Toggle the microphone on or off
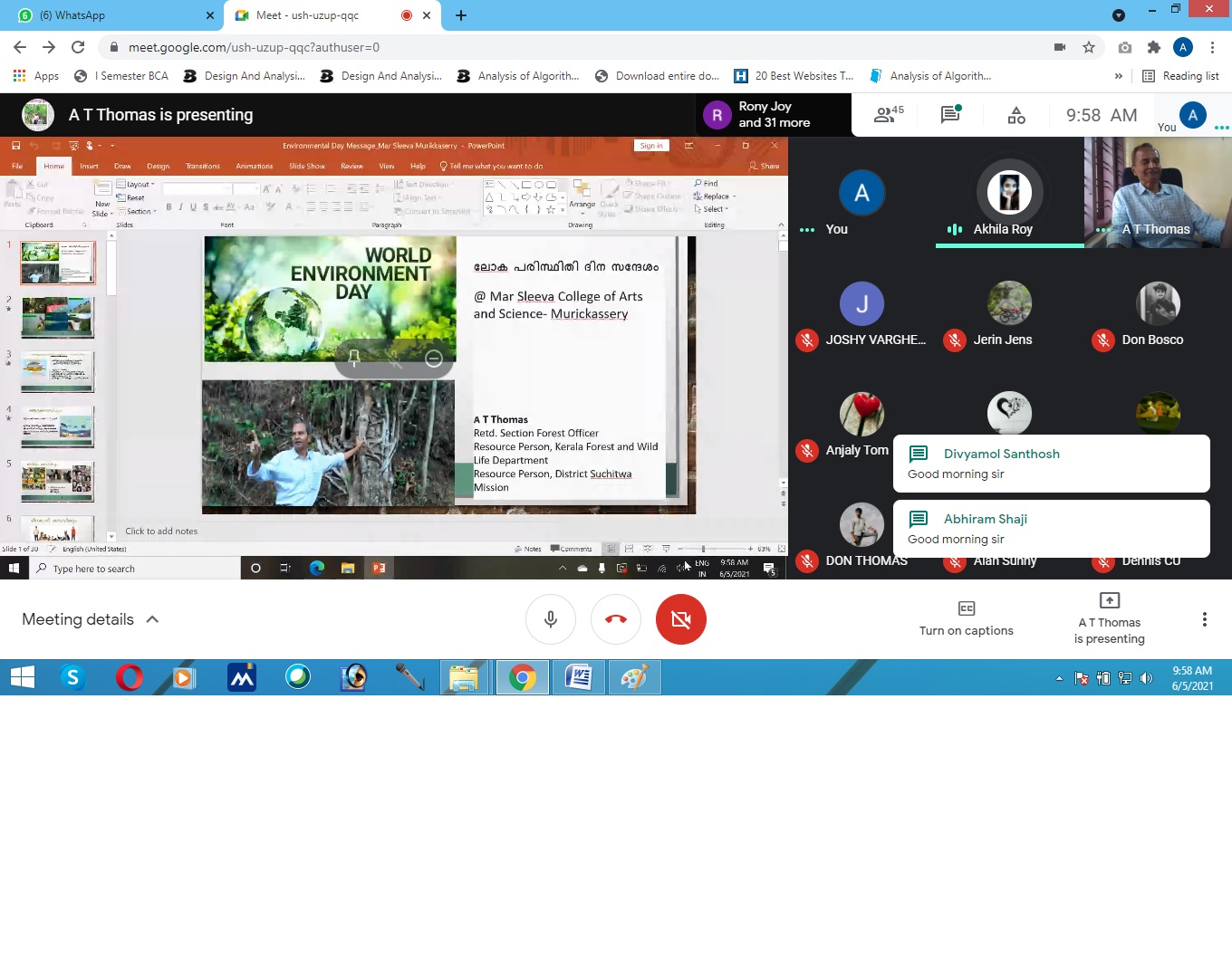Viewport: 1232px width, 967px height. click(x=551, y=619)
